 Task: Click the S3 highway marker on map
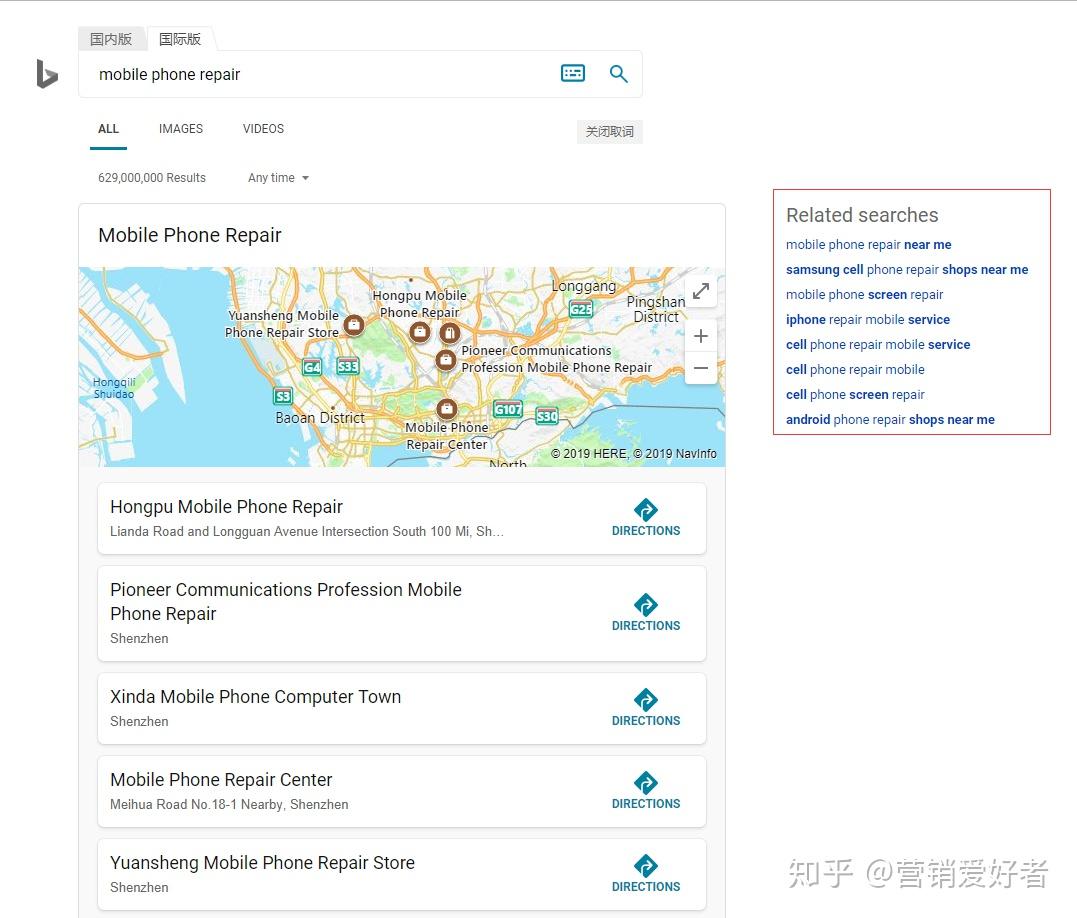[x=283, y=396]
